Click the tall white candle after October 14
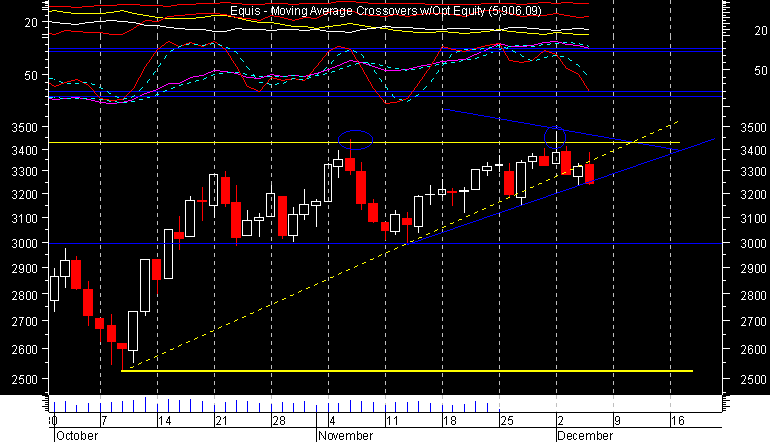This screenshot has height=442, width=770. tap(168, 254)
